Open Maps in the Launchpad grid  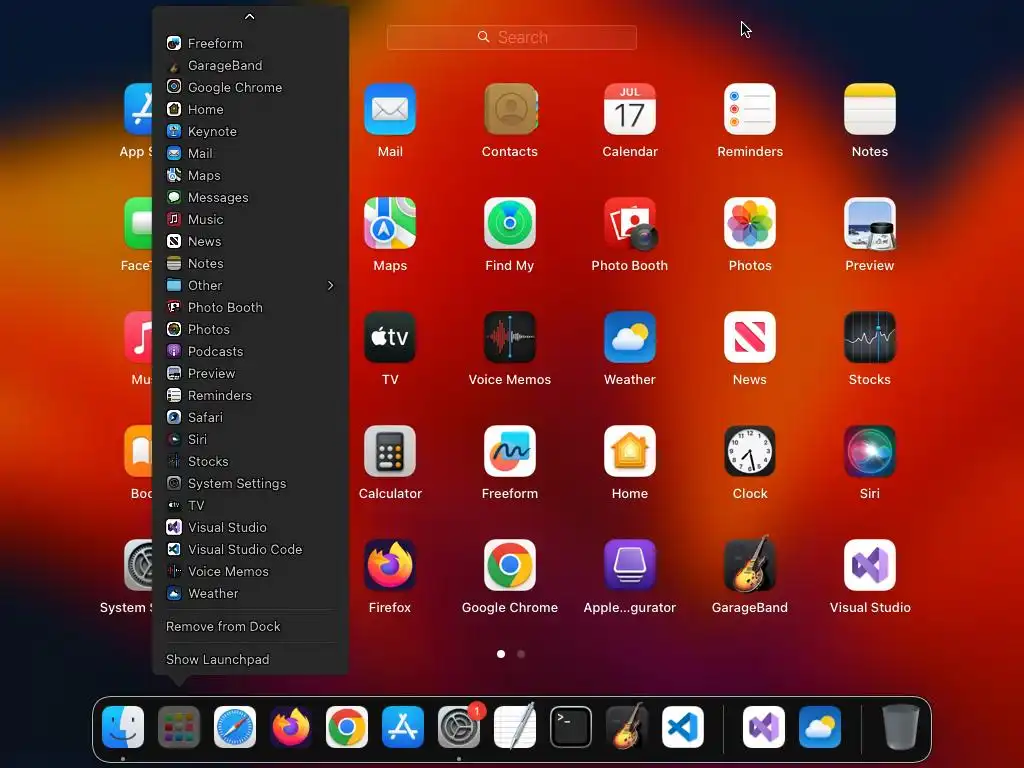coord(390,223)
